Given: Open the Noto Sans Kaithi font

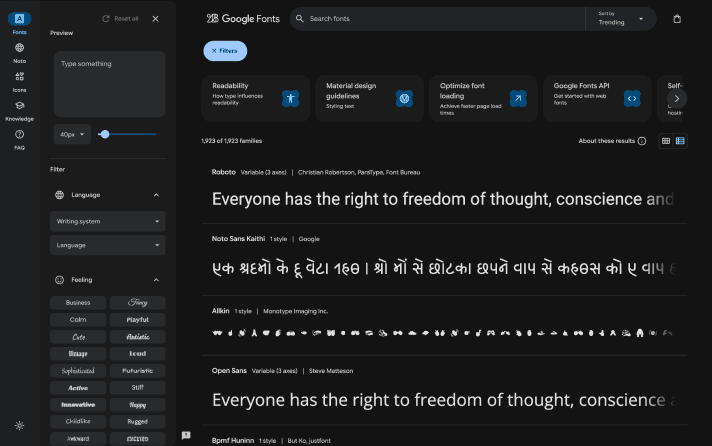Looking at the screenshot, I should coord(238,238).
